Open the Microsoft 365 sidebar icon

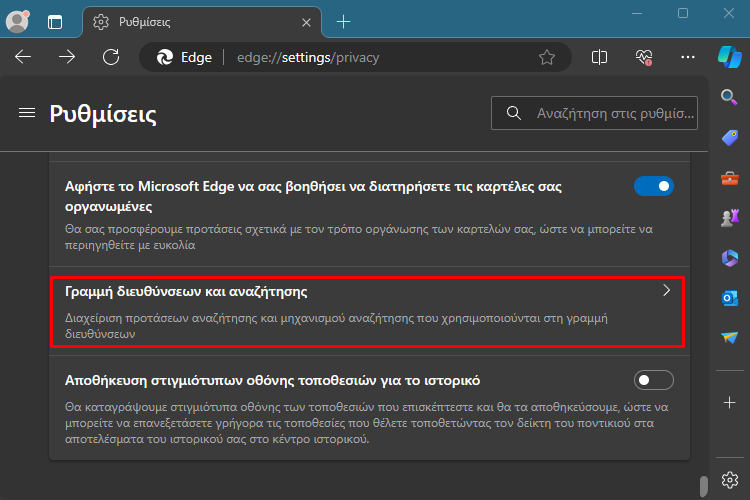pos(729,258)
